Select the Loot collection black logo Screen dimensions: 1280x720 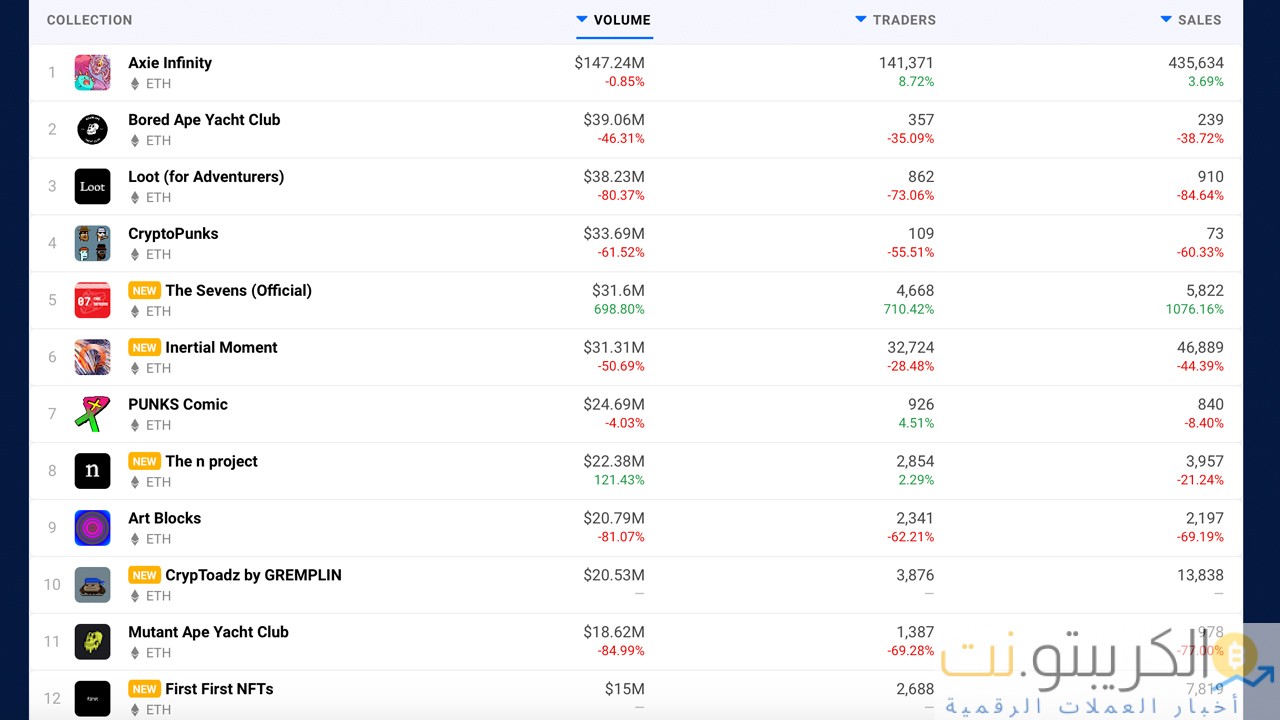coord(92,187)
